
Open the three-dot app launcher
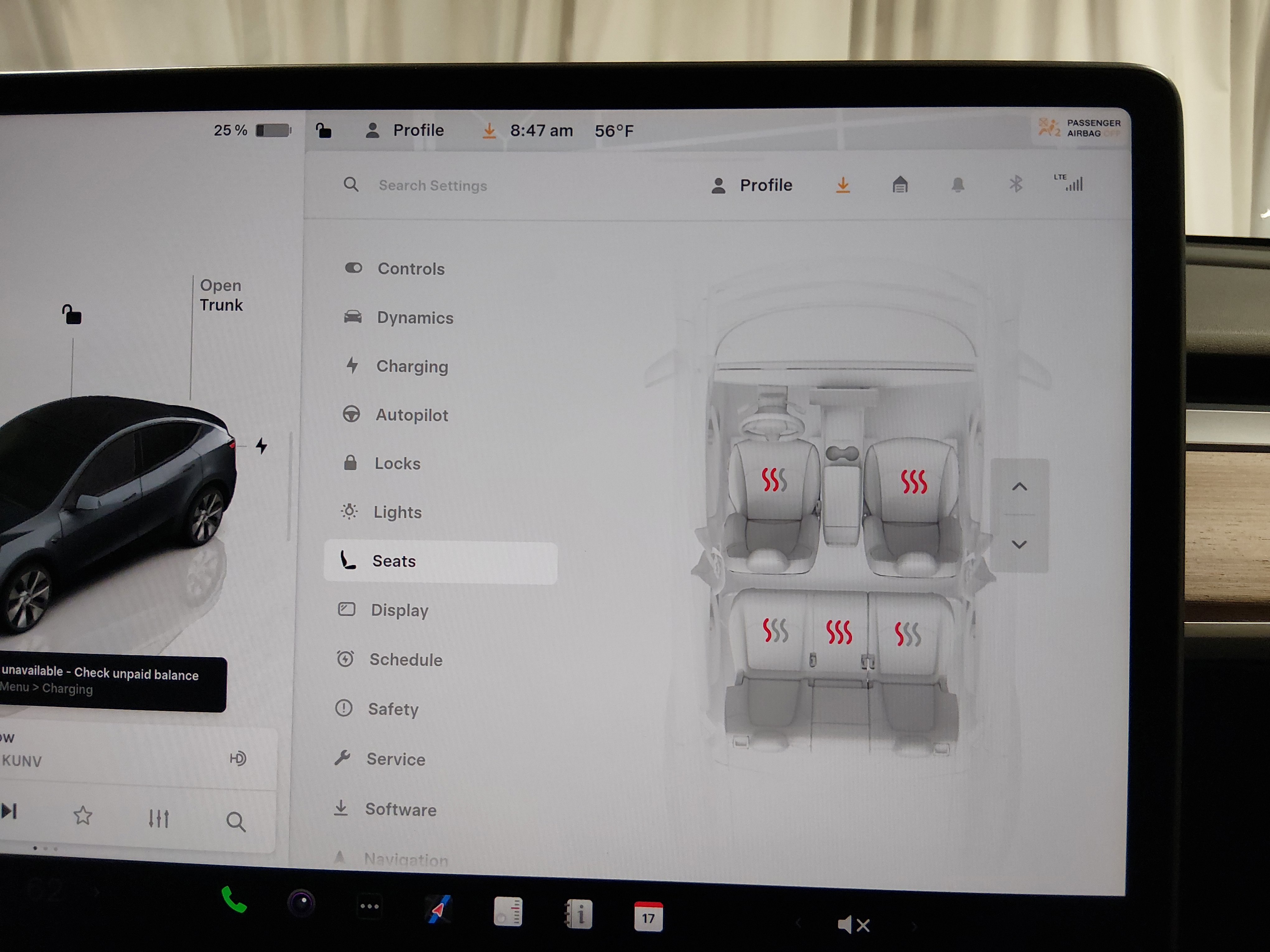369,906
